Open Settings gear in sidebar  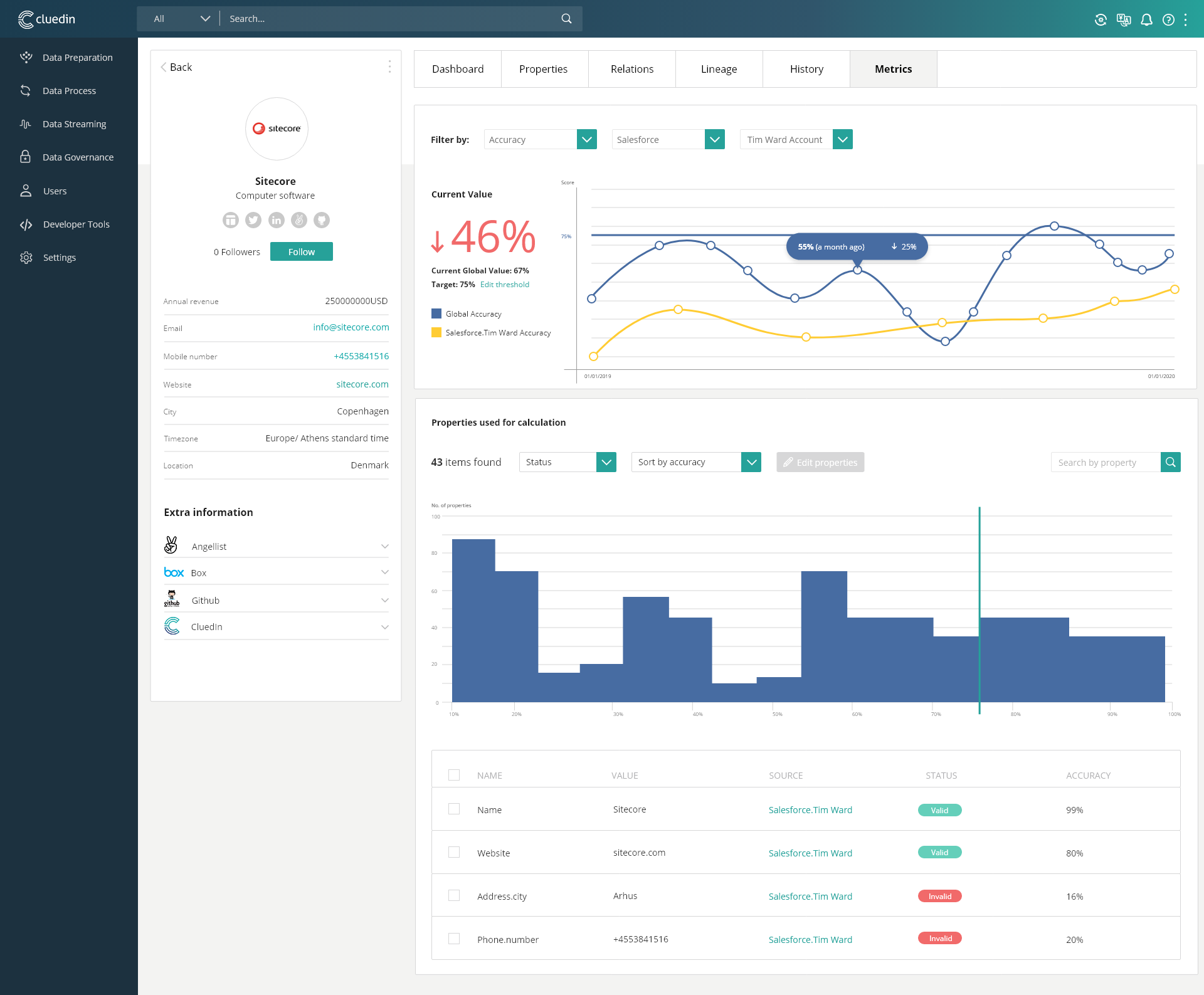click(x=26, y=258)
